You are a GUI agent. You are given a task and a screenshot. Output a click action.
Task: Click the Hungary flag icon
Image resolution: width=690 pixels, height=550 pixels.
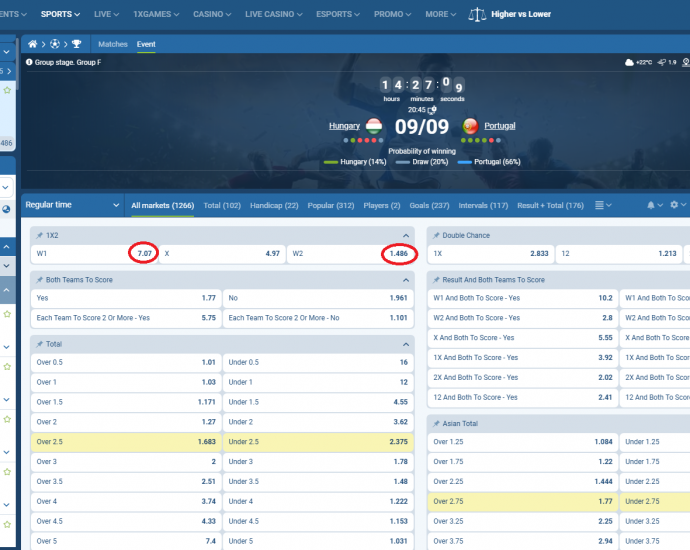pos(374,126)
